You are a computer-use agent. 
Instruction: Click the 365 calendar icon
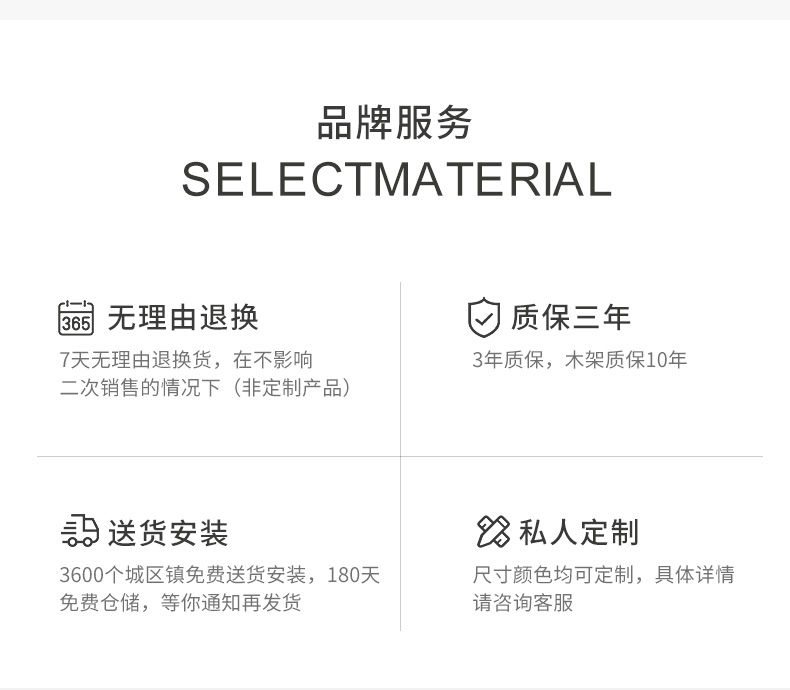(x=76, y=318)
